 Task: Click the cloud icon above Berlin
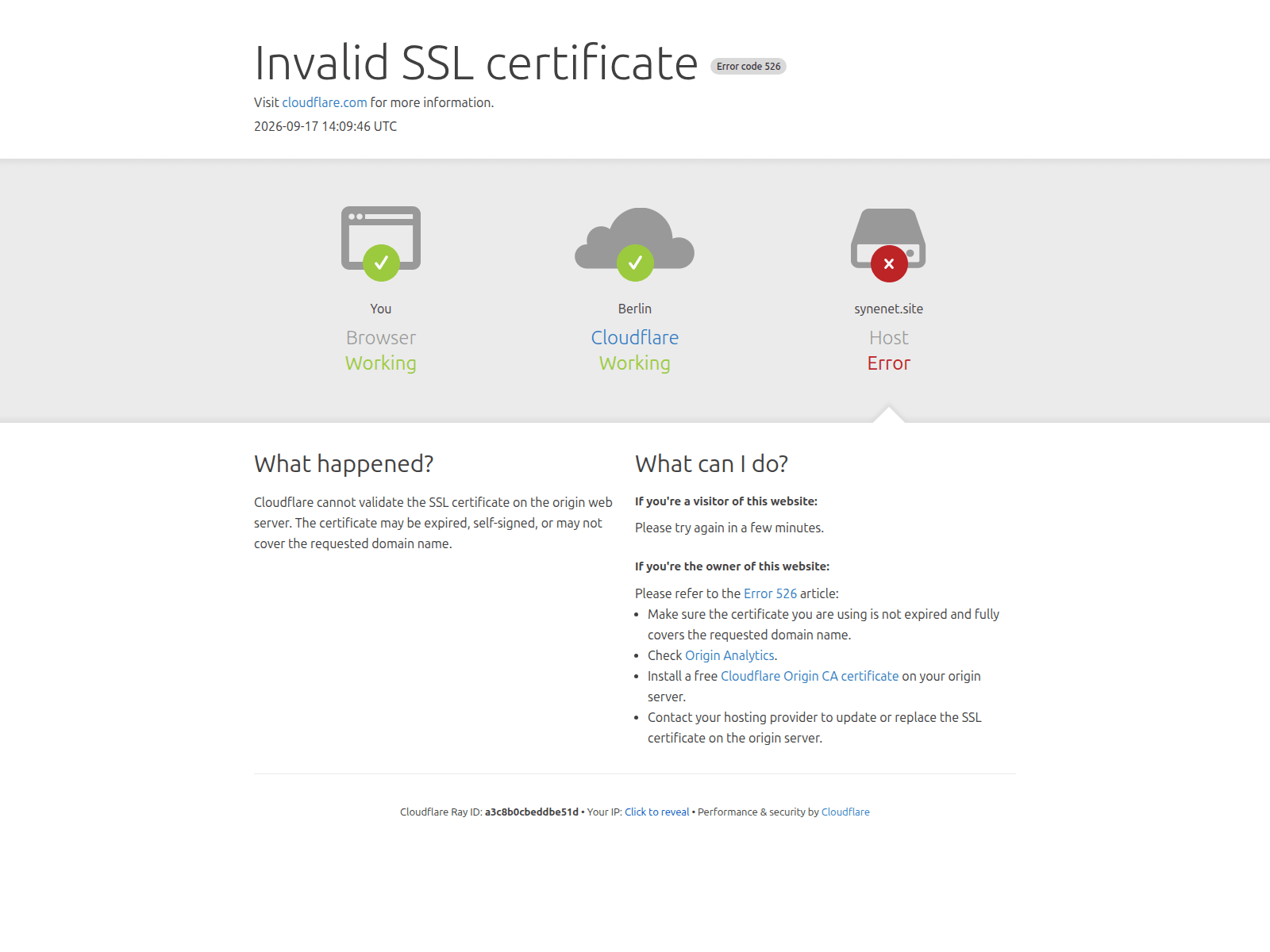[x=635, y=244]
